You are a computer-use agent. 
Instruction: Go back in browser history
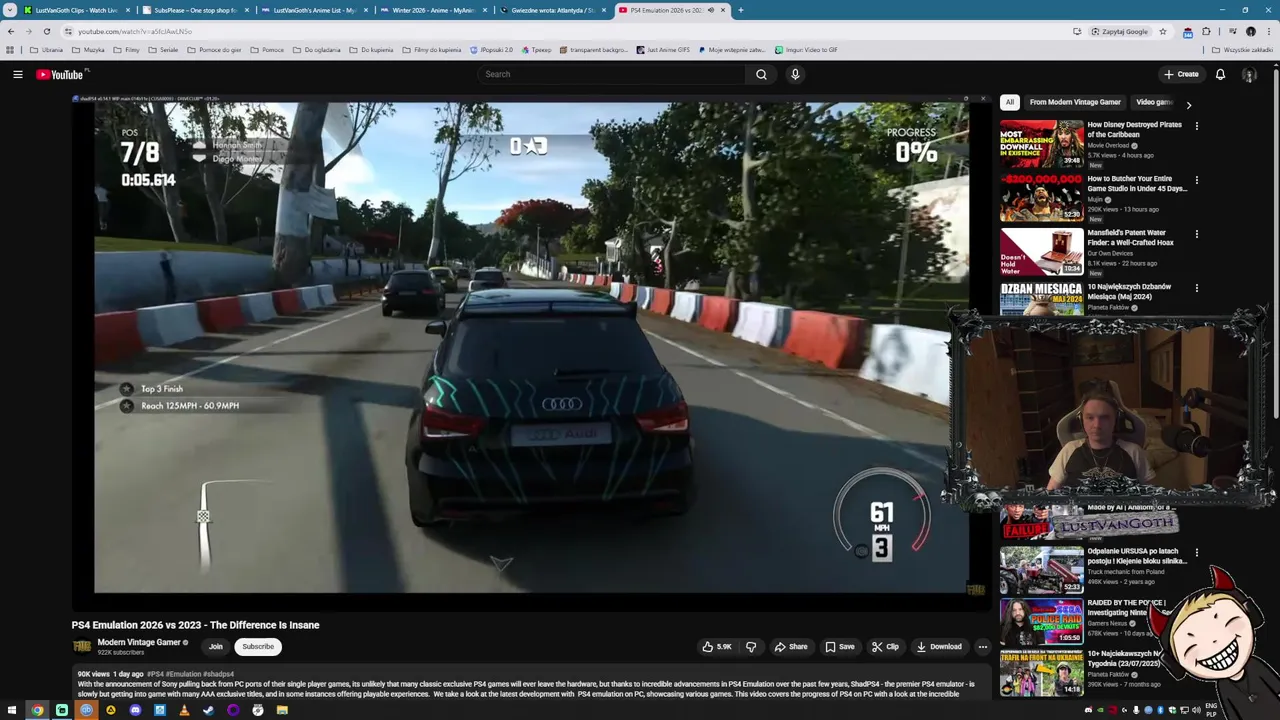pos(11,31)
